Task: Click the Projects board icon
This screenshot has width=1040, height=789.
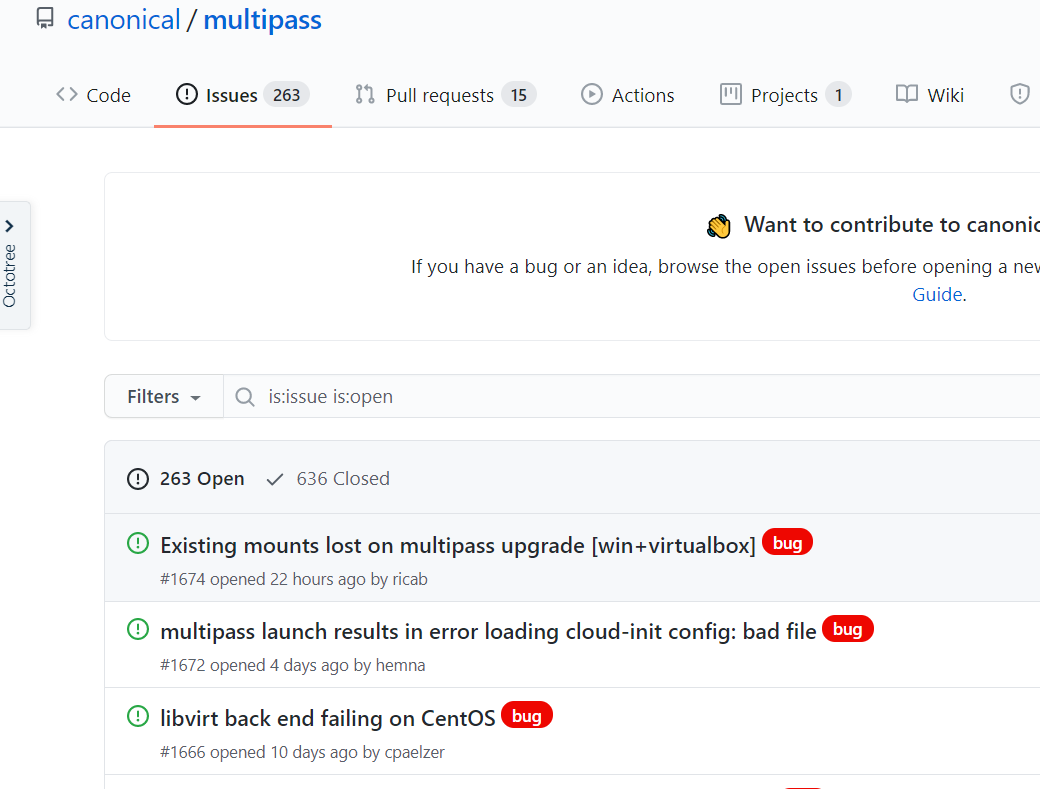Action: [x=730, y=94]
